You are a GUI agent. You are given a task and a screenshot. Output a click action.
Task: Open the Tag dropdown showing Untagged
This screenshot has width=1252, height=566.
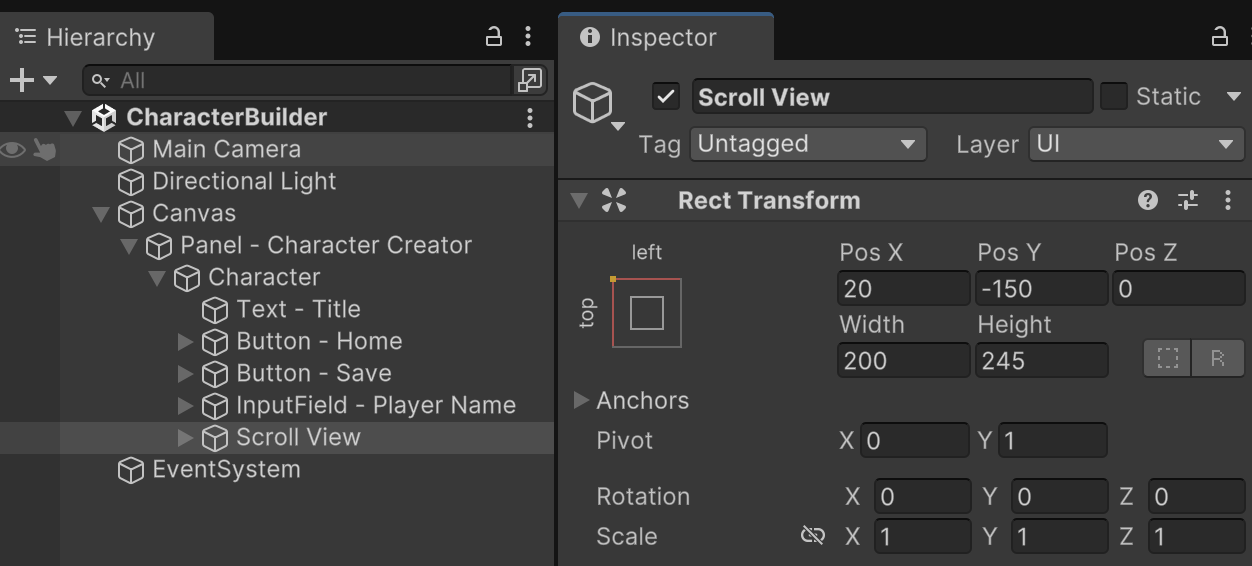(808, 144)
